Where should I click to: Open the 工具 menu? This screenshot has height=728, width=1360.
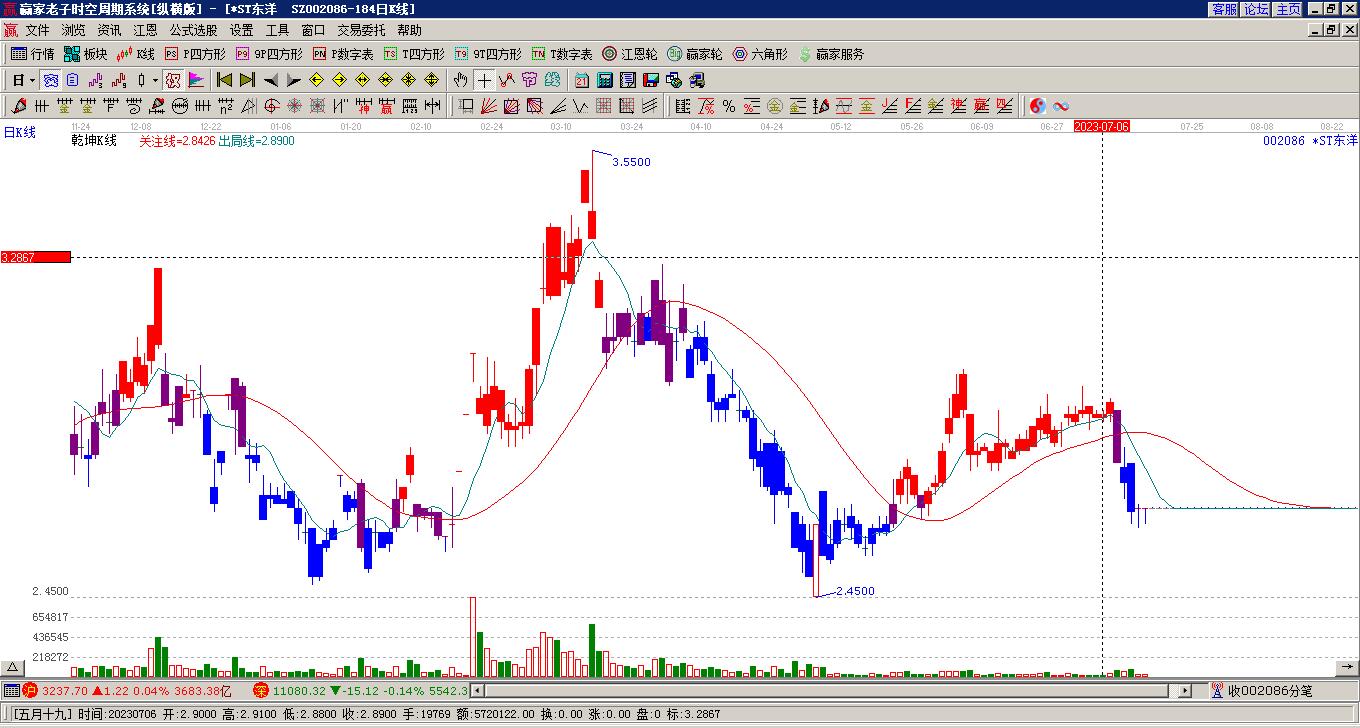point(277,31)
